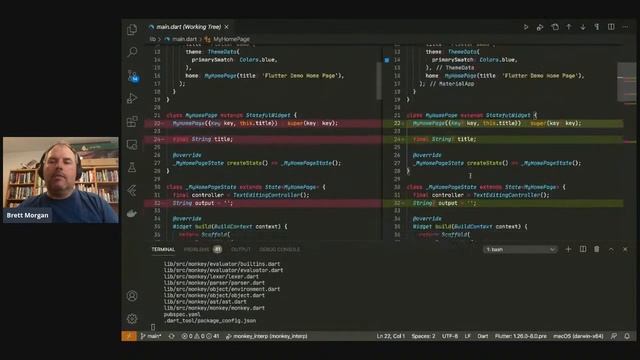
Task: Open the Manage gear menu
Action: click(x=132, y=319)
